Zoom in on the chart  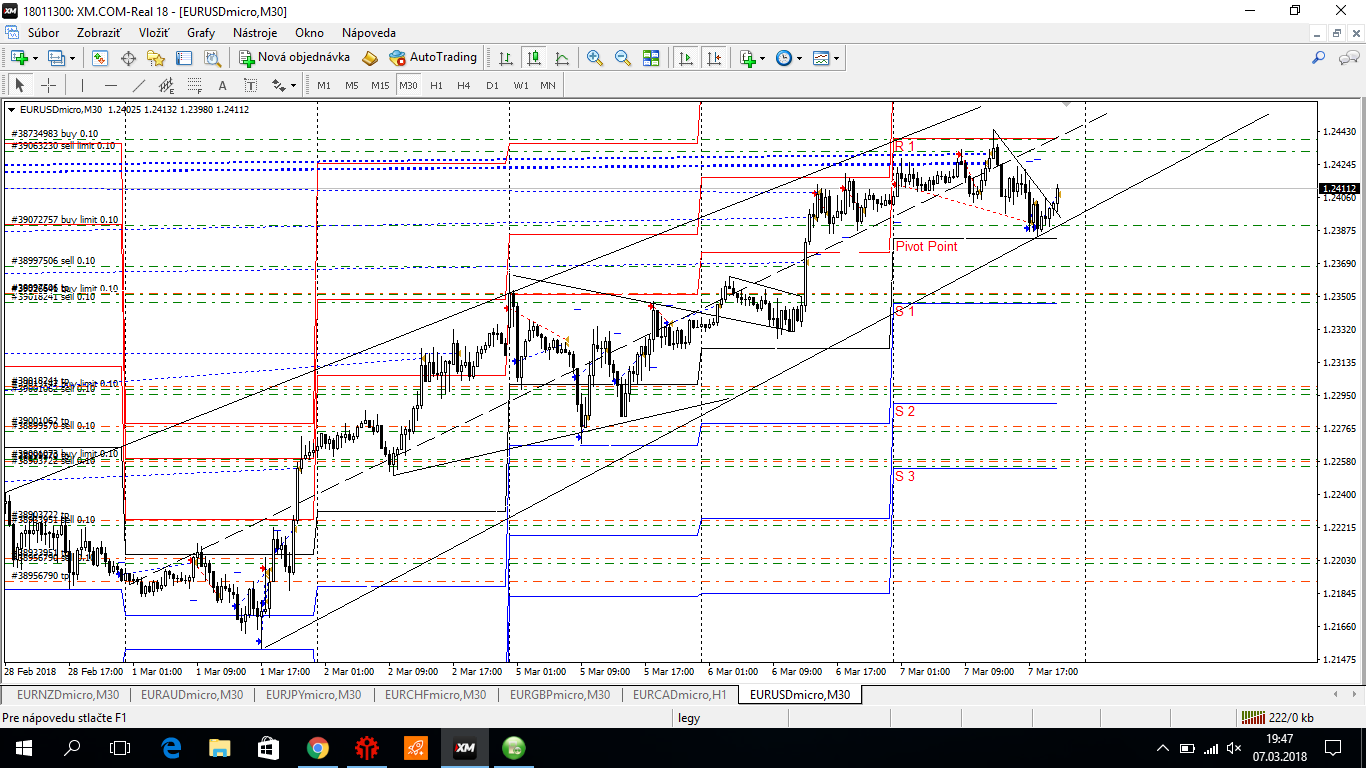pos(595,58)
